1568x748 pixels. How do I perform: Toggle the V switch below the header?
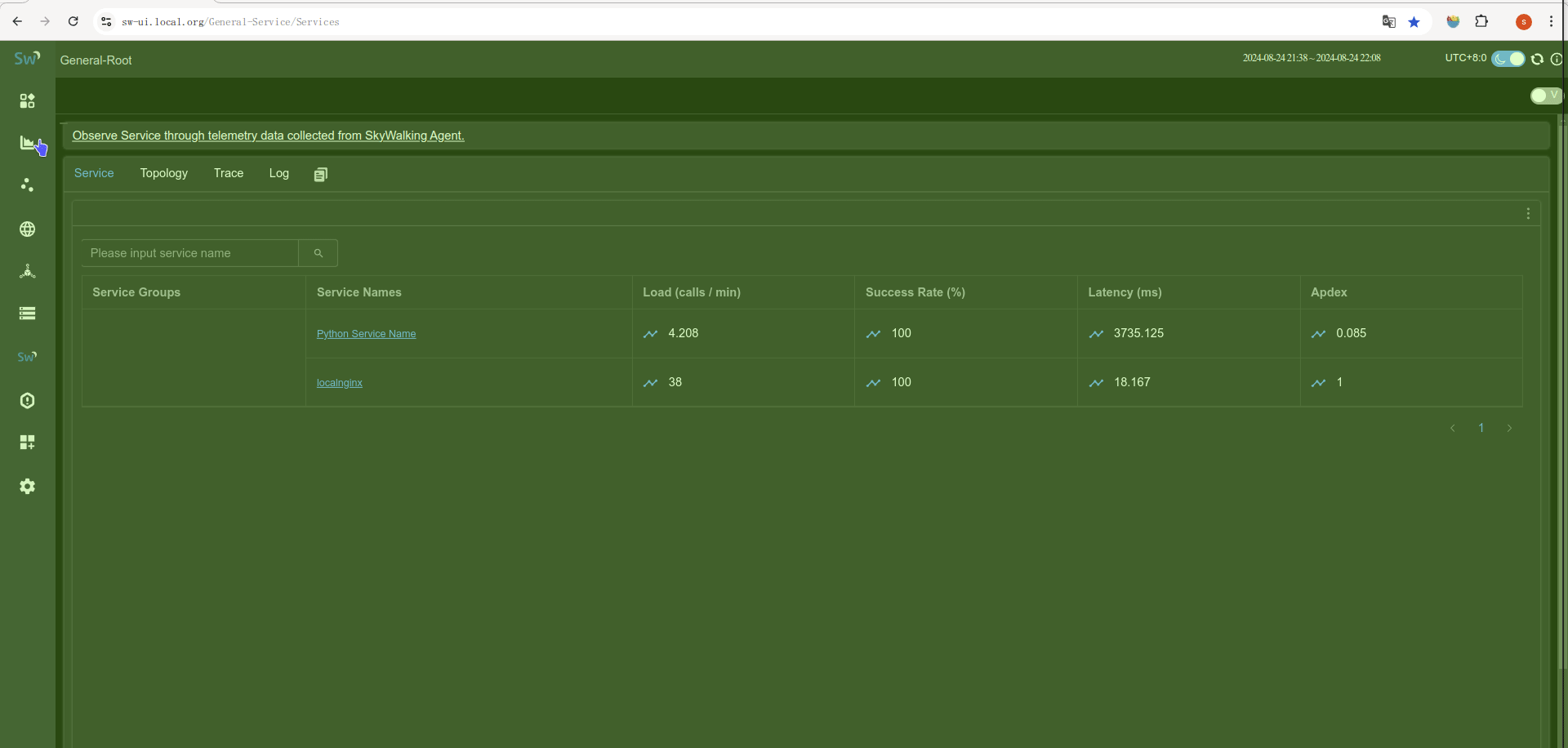click(1545, 96)
